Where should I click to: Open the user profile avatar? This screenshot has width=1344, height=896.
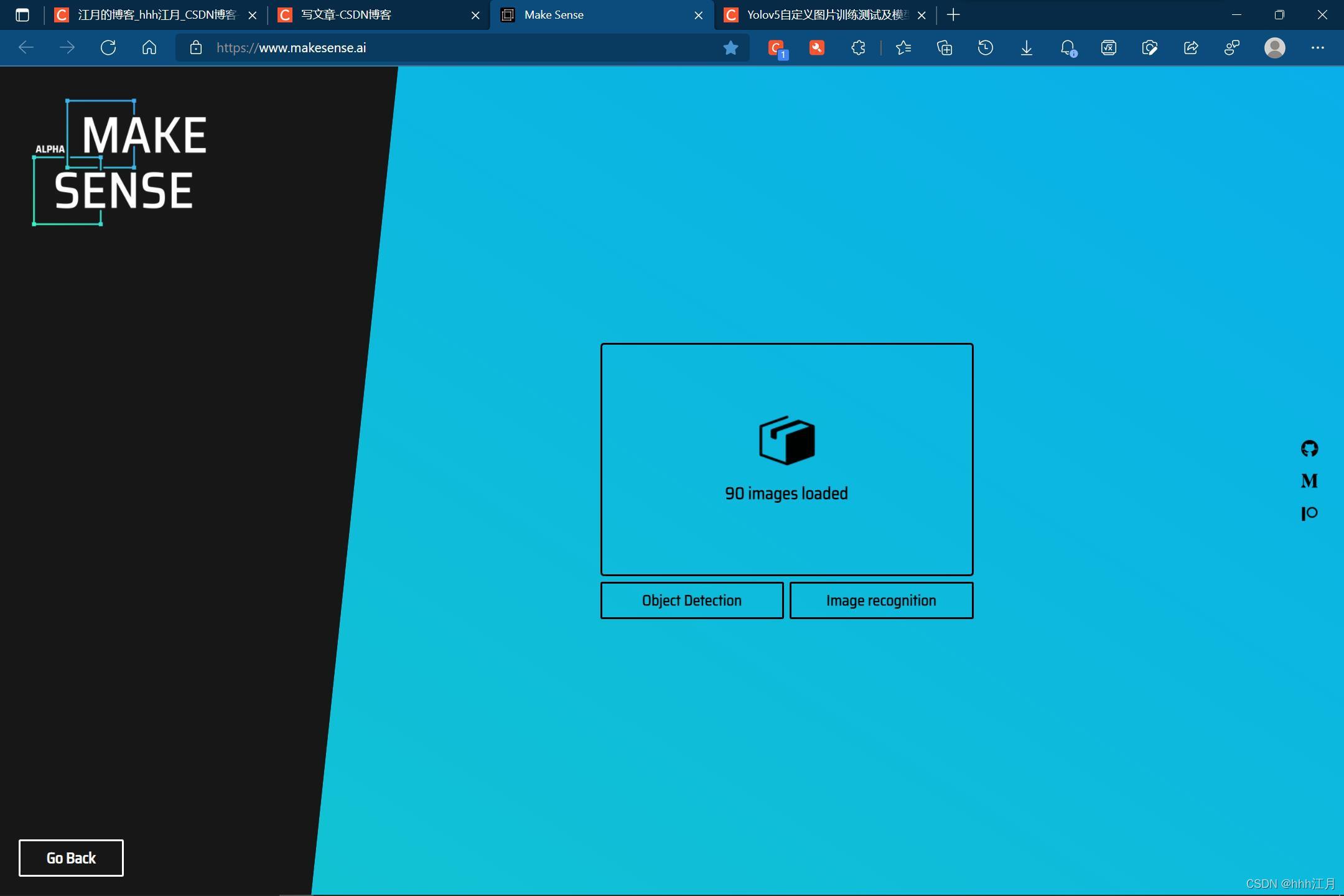click(x=1275, y=47)
